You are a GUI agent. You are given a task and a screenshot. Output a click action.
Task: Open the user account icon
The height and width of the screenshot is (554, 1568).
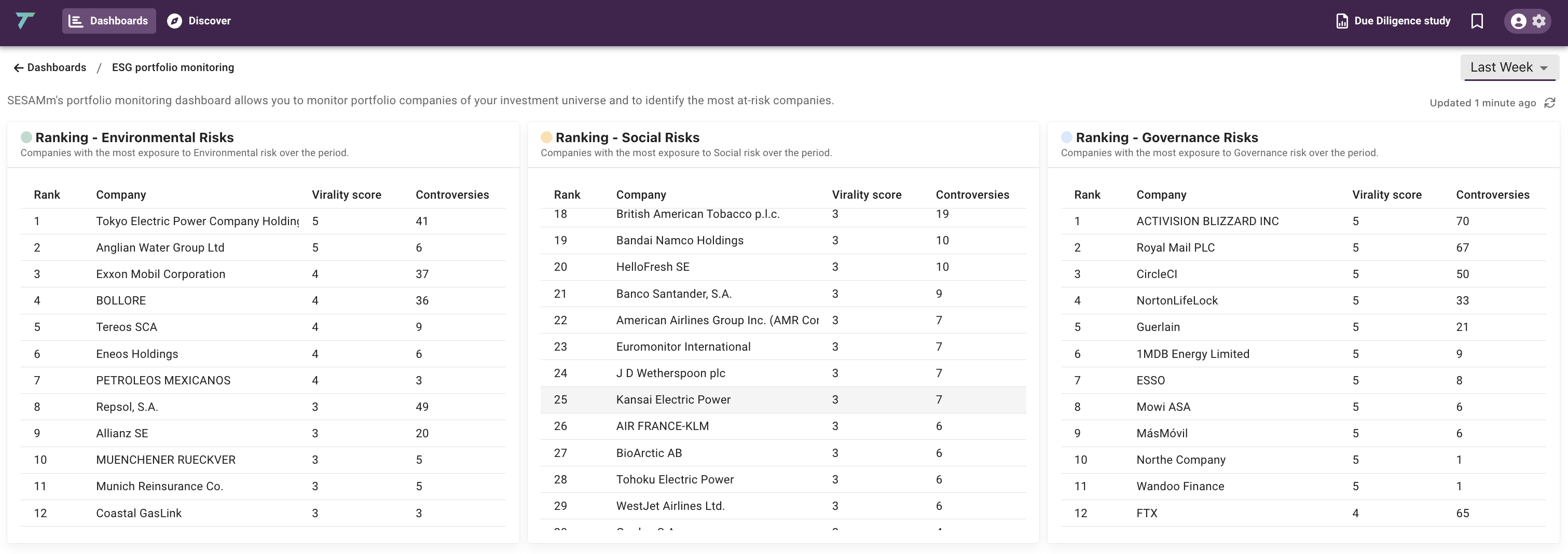[x=1518, y=21]
